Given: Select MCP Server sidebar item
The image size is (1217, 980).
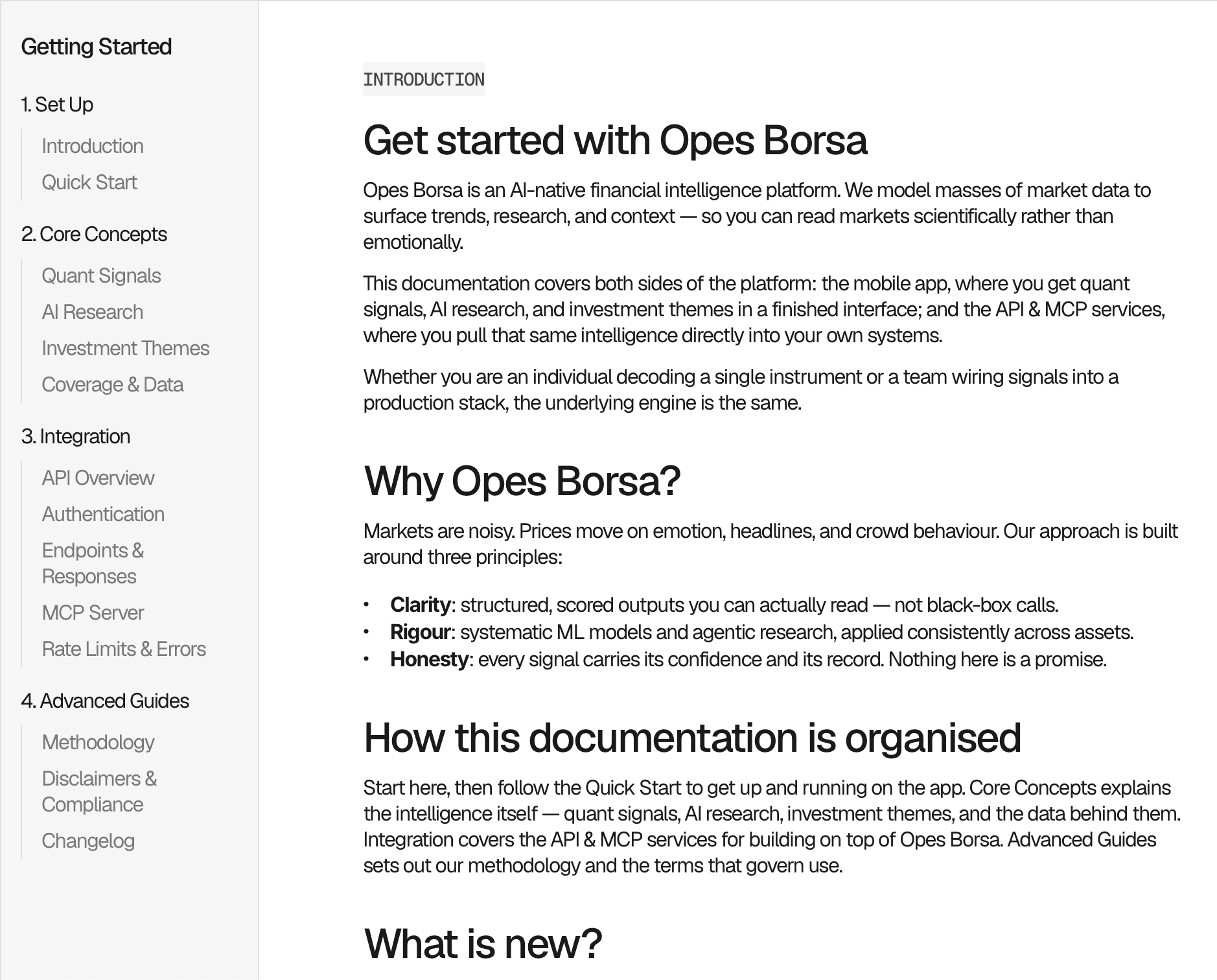Looking at the screenshot, I should [x=93, y=613].
